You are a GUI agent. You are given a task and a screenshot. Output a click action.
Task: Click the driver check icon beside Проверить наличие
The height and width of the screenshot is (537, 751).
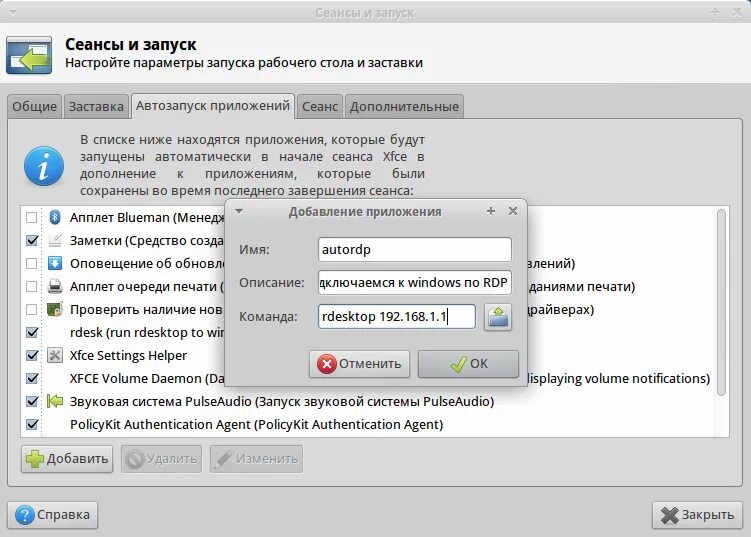click(55, 309)
